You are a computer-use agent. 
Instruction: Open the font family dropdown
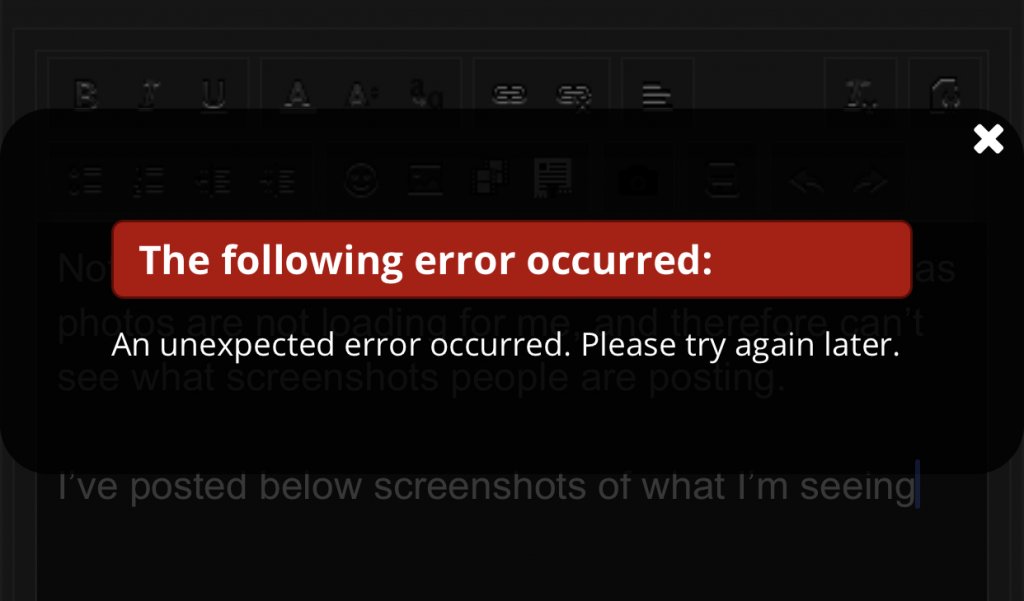tap(425, 95)
